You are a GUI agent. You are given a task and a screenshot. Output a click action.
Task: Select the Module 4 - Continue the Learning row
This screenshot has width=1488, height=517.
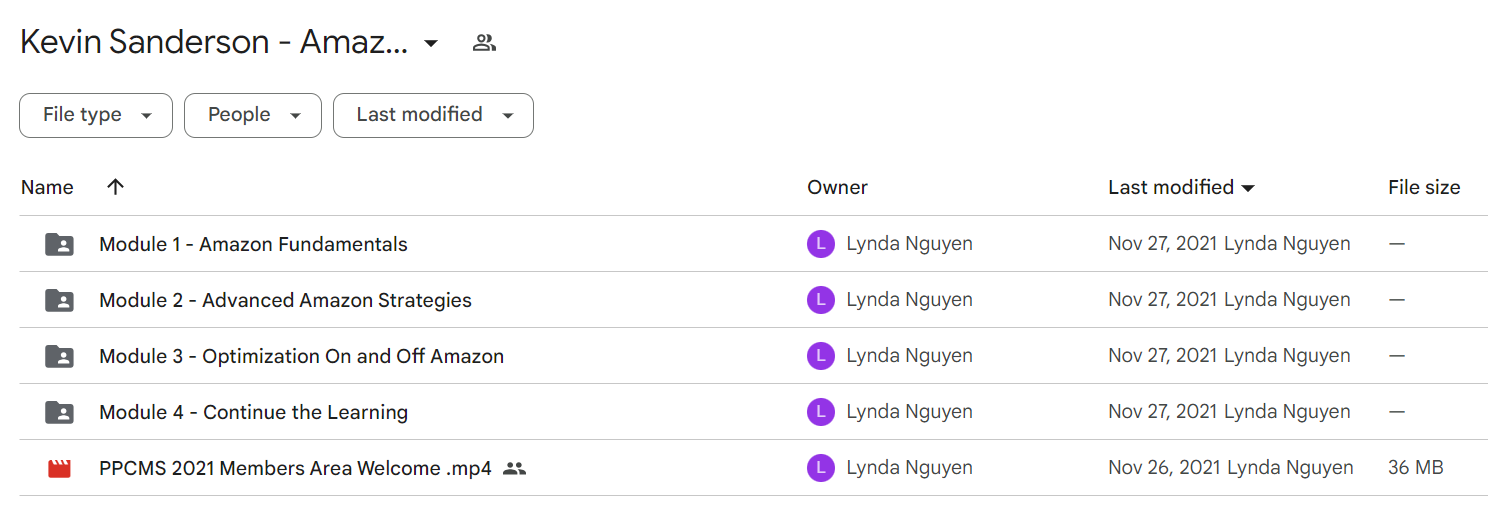(754, 412)
